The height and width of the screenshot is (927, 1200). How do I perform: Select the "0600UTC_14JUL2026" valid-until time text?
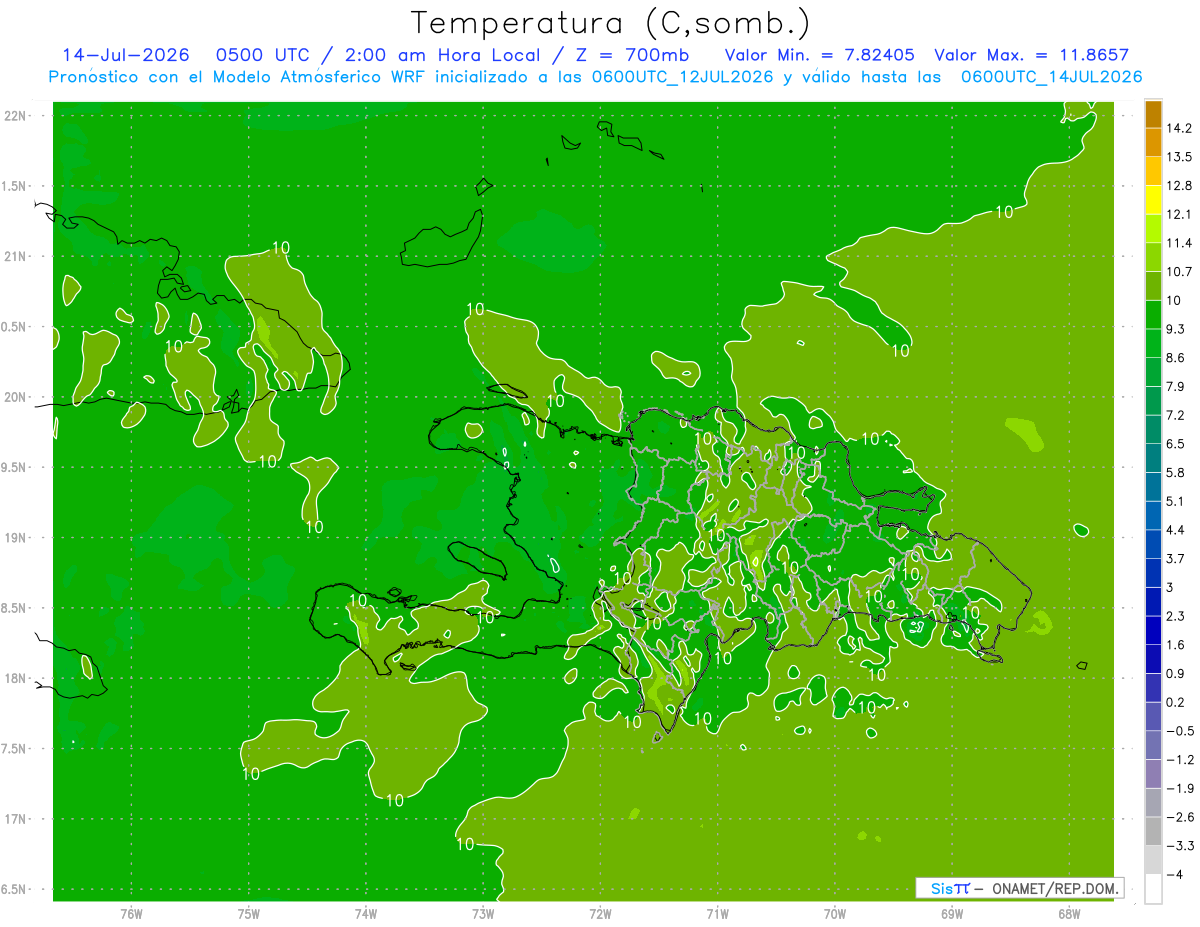(x=1051, y=77)
